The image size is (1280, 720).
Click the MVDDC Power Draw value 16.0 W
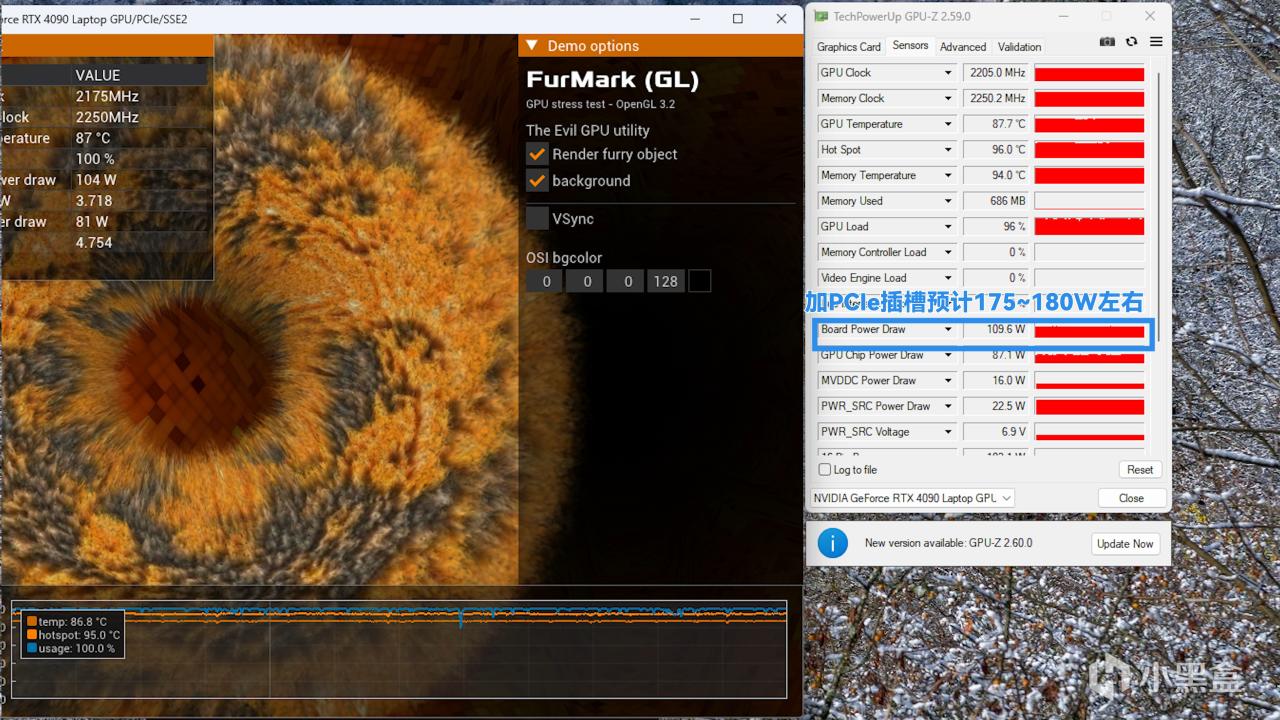pos(995,381)
